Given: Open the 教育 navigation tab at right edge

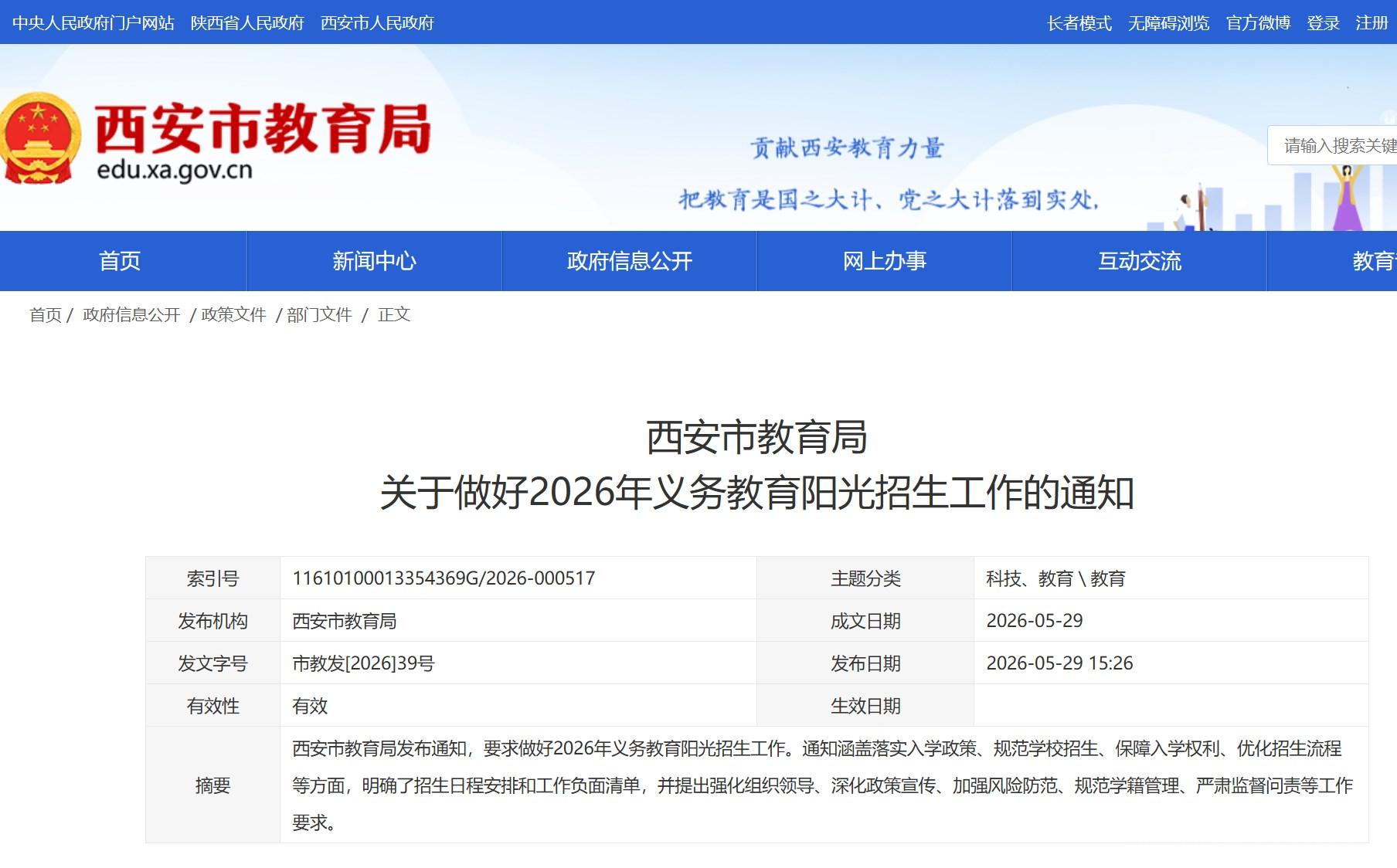Looking at the screenshot, I should (1332, 261).
